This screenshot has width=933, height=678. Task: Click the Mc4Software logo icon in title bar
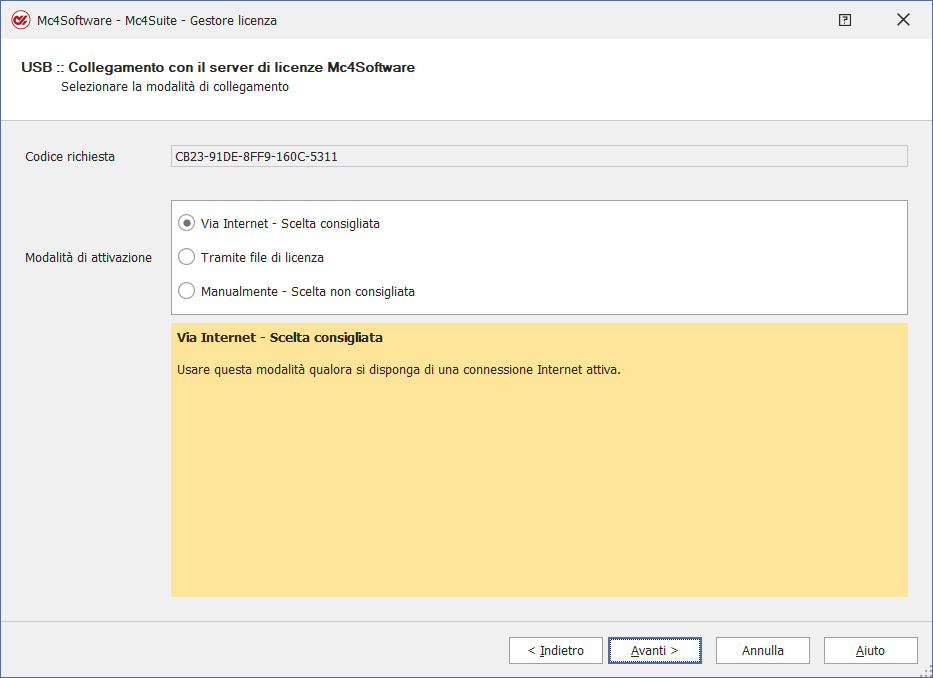19,20
